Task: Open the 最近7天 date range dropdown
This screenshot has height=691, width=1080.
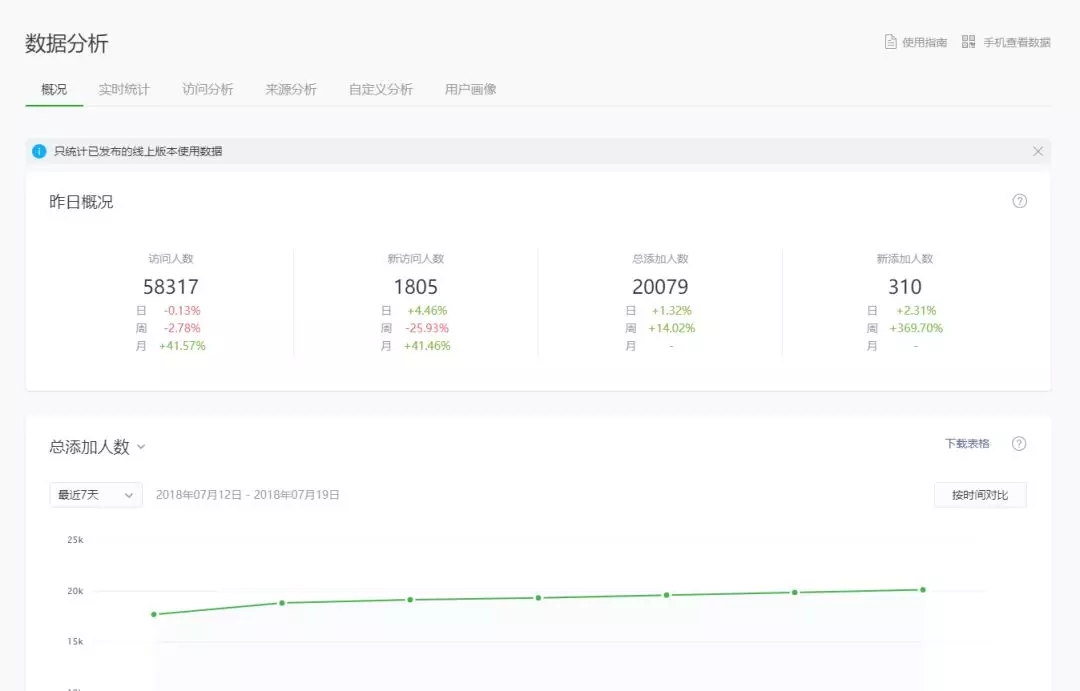Action: (x=96, y=495)
